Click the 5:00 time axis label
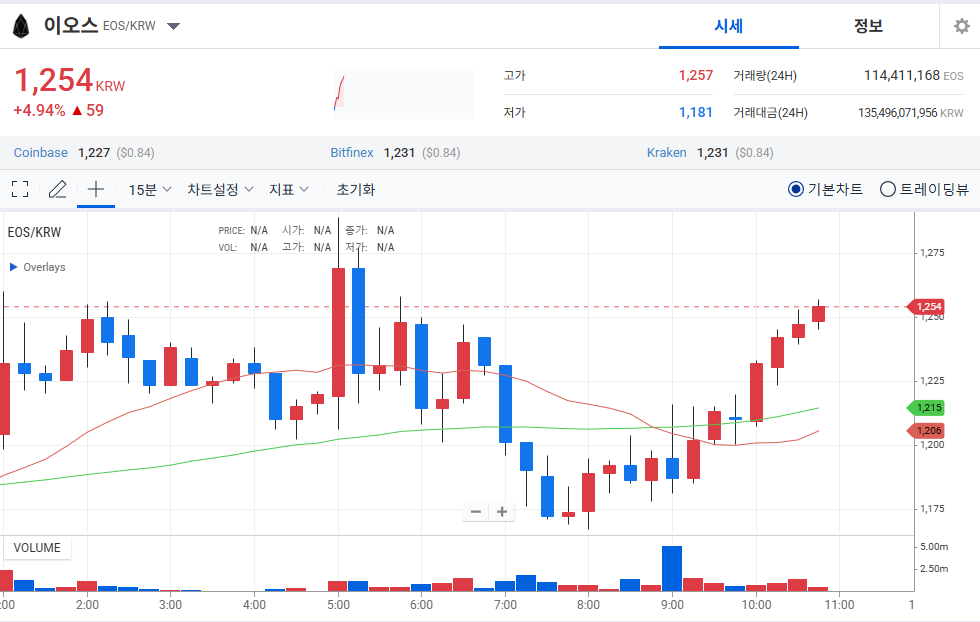Screen dimensions: 980x622 pyautogui.click(x=338, y=604)
